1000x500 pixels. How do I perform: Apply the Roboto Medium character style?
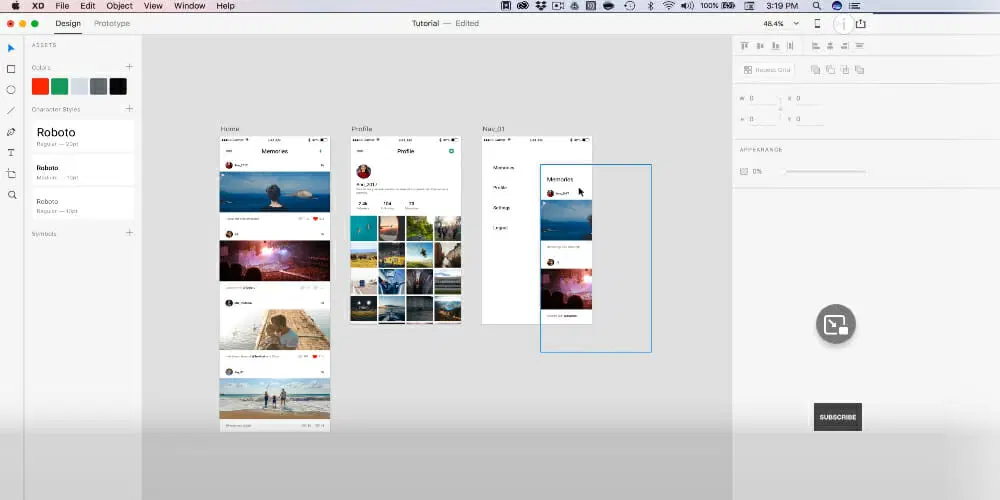[83, 172]
